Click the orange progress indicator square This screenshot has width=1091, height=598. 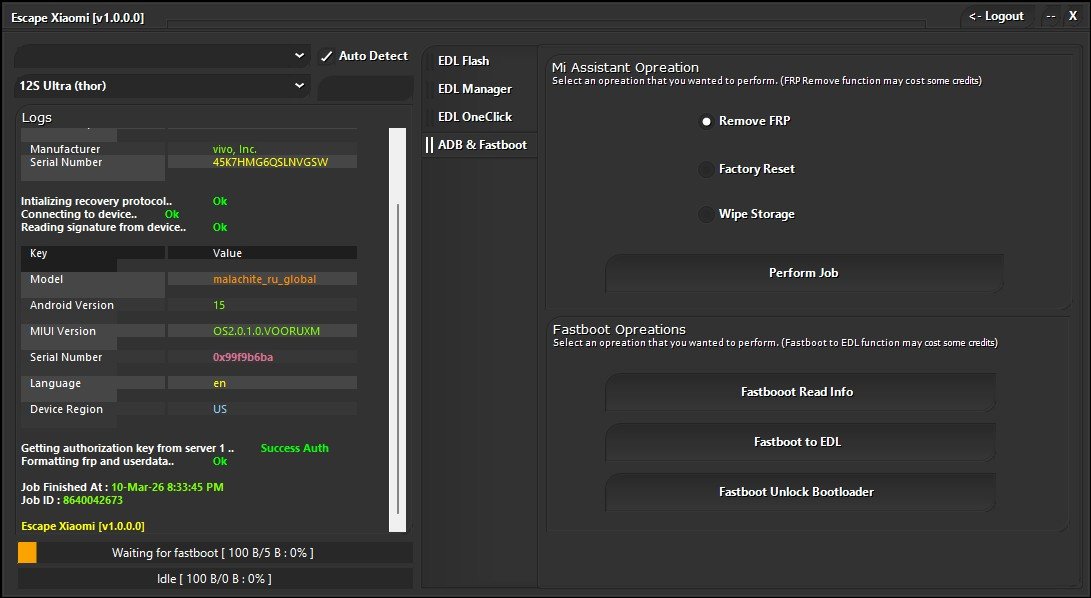[26, 552]
